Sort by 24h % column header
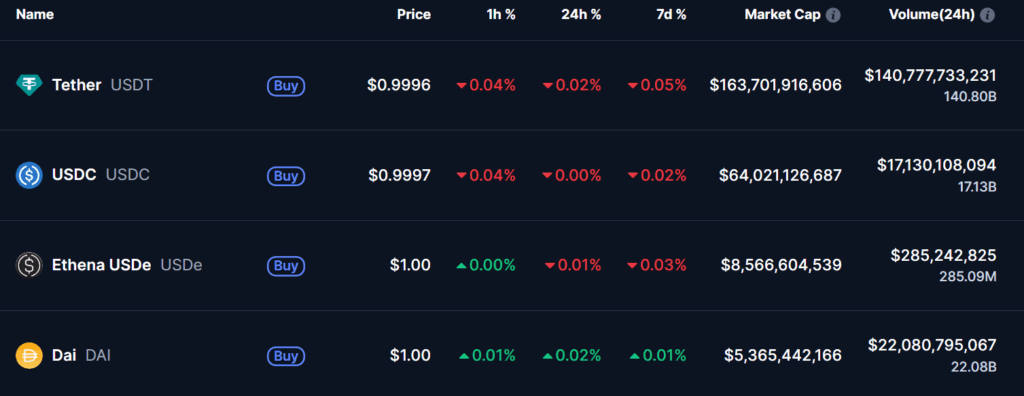Screen dimensions: 1024x396 coord(581,14)
